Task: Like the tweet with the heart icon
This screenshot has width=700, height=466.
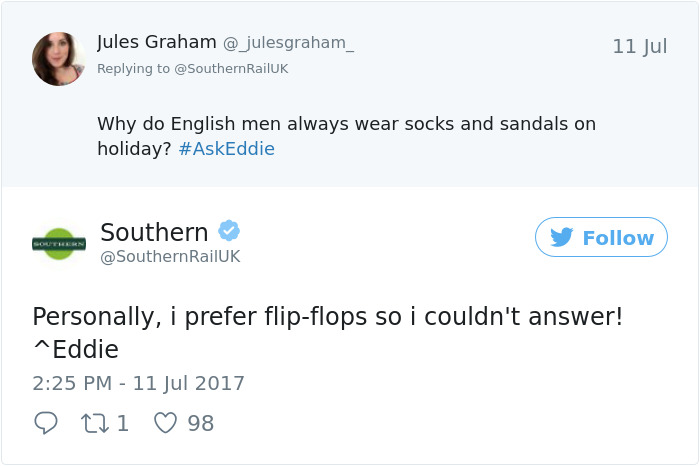Action: (165, 423)
